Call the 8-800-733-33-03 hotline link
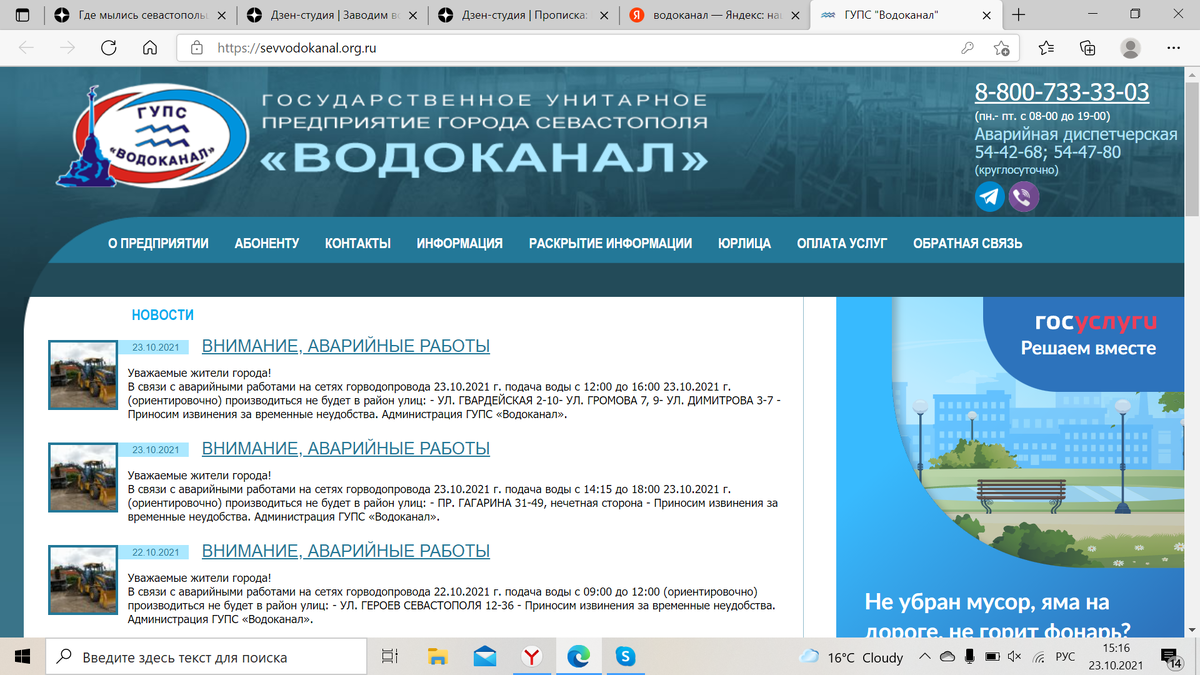 (x=1062, y=92)
